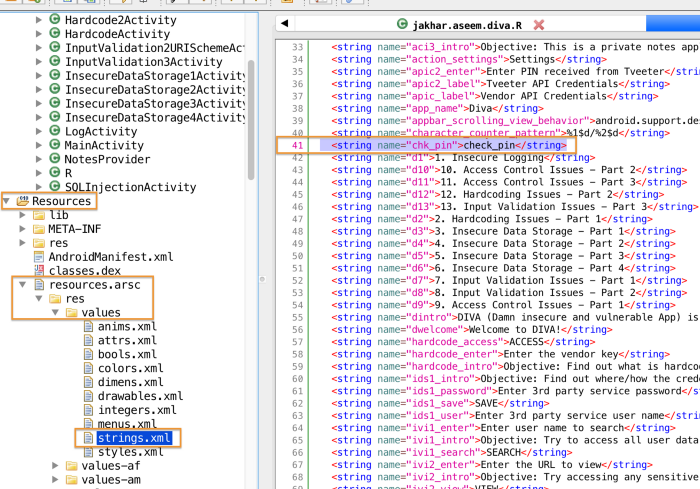Click the Resources folder icon

(22, 201)
